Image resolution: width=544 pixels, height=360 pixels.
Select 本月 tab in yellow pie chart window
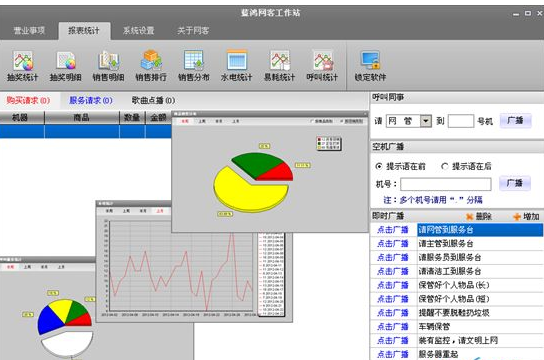219,121
